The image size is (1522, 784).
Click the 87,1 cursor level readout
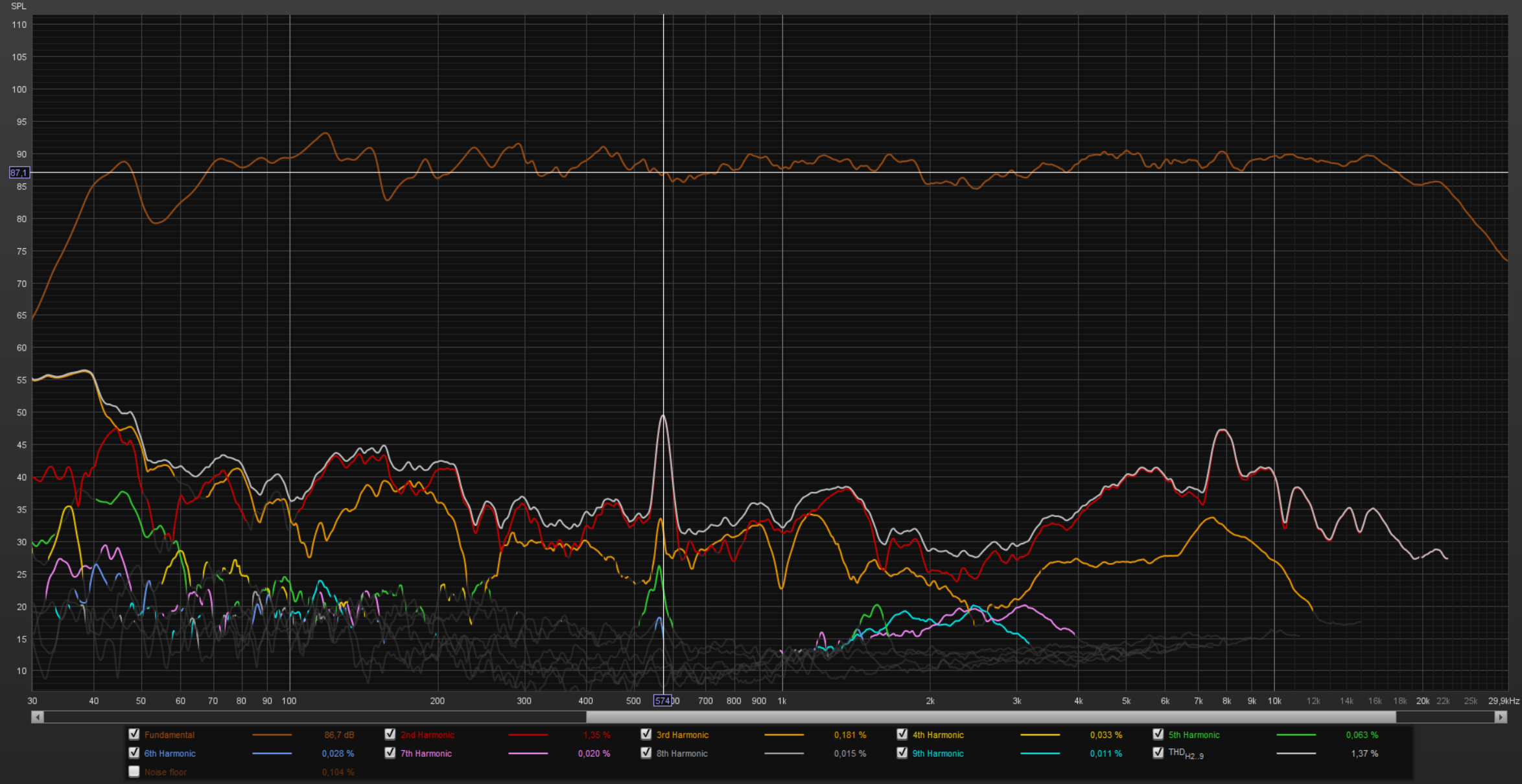(x=19, y=172)
